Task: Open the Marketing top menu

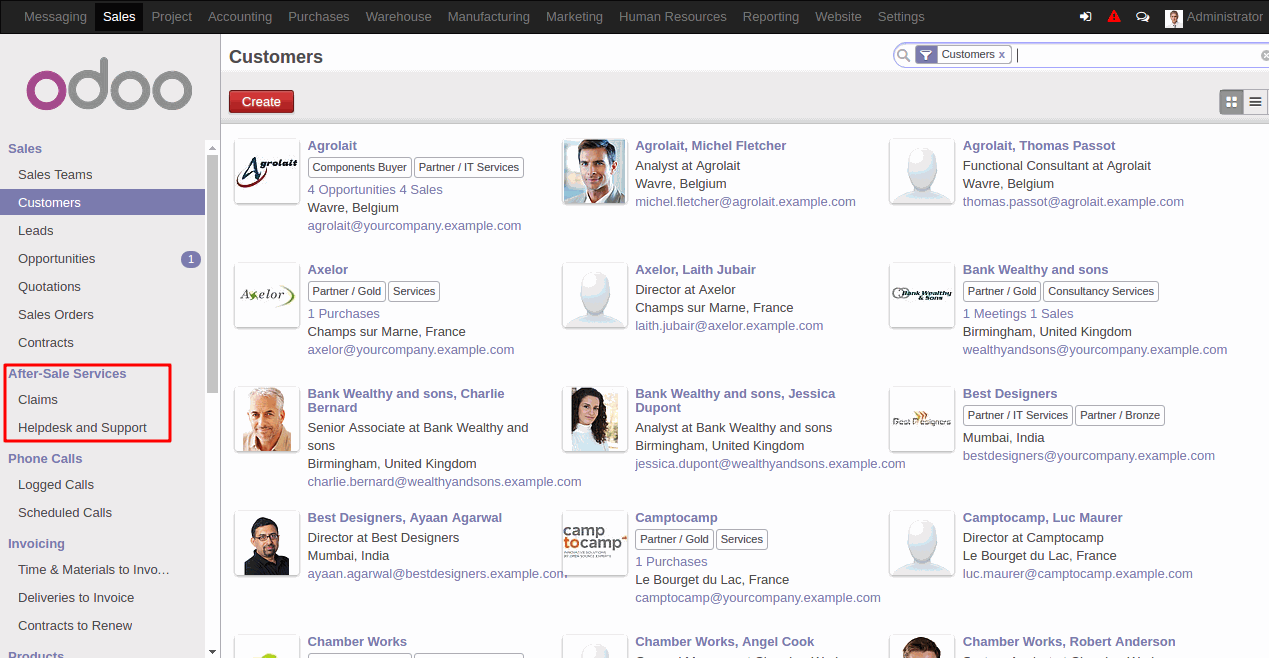Action: [575, 17]
